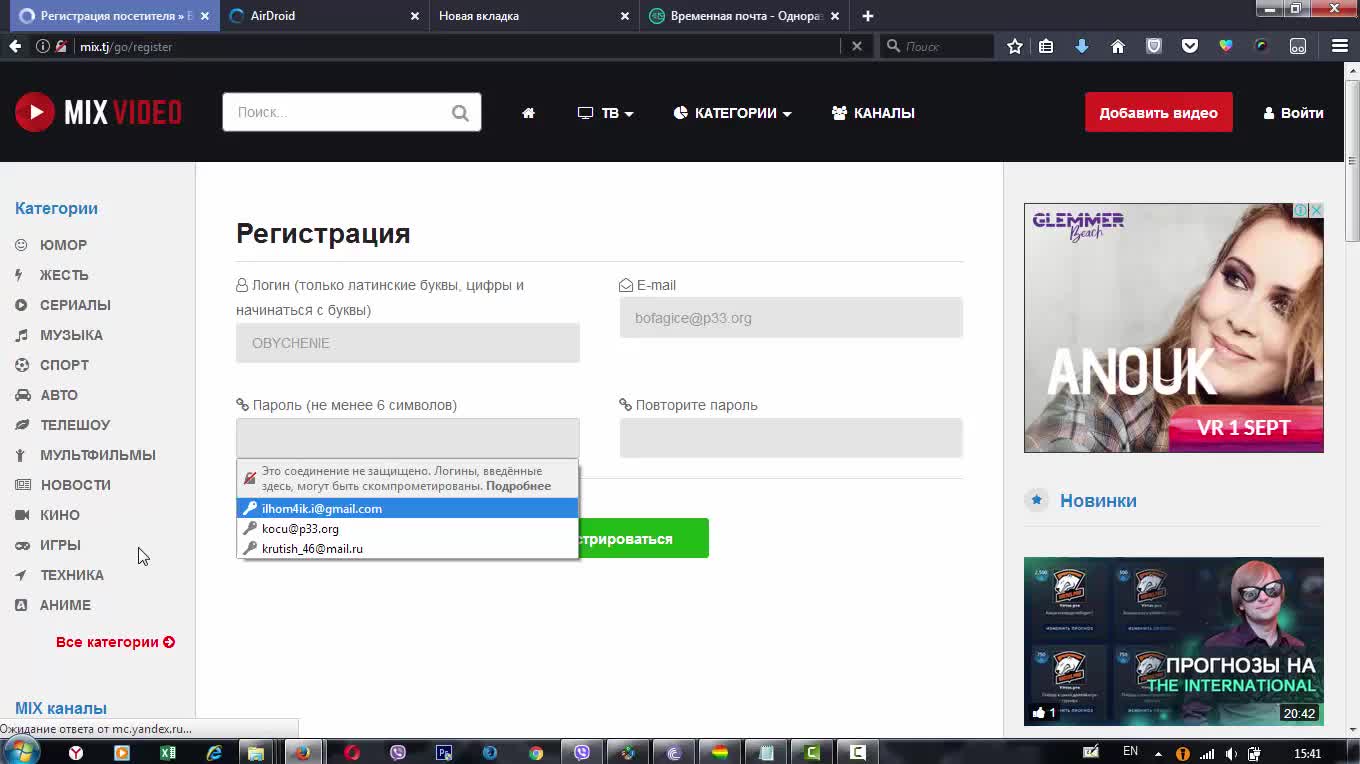The image size is (1360, 764).
Task: Stop loading the page with X button
Action: click(x=856, y=46)
